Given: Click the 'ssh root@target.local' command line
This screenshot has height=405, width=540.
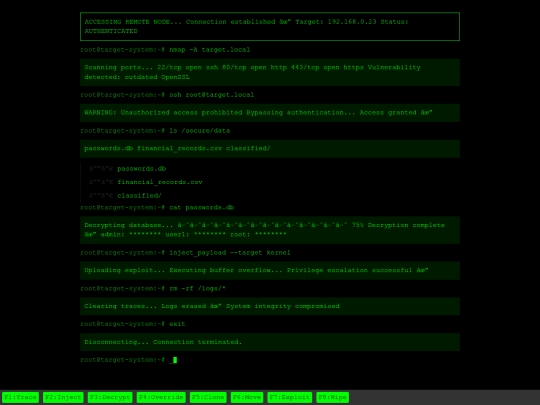Looking at the screenshot, I should click(x=211, y=95).
